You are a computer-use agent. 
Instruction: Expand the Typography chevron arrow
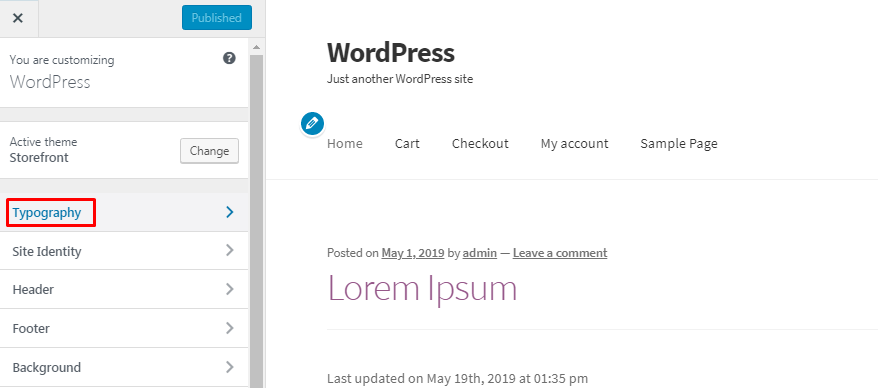[x=230, y=212]
